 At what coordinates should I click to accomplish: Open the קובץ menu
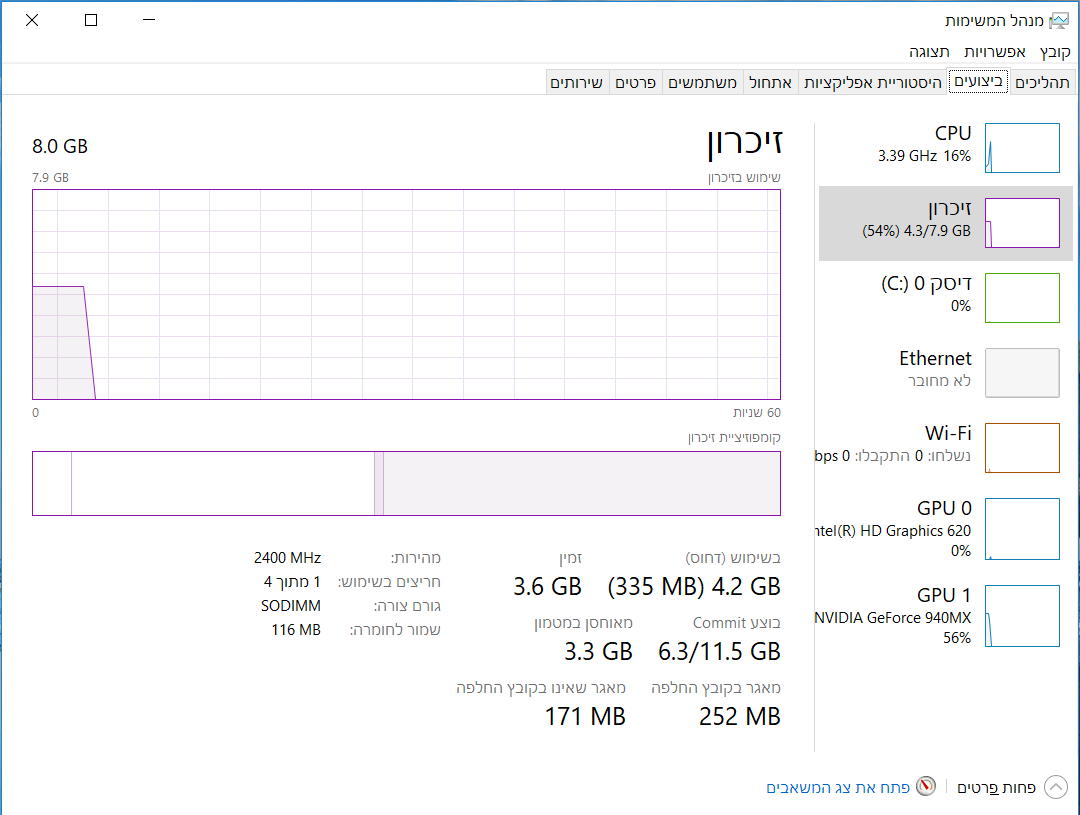(x=1055, y=52)
